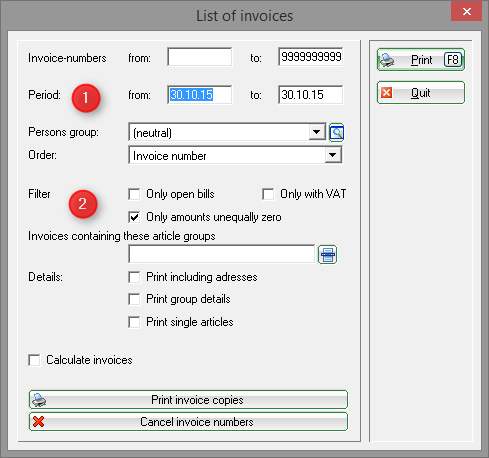
Task: Open the Order dropdown list
Action: [x=332, y=155]
